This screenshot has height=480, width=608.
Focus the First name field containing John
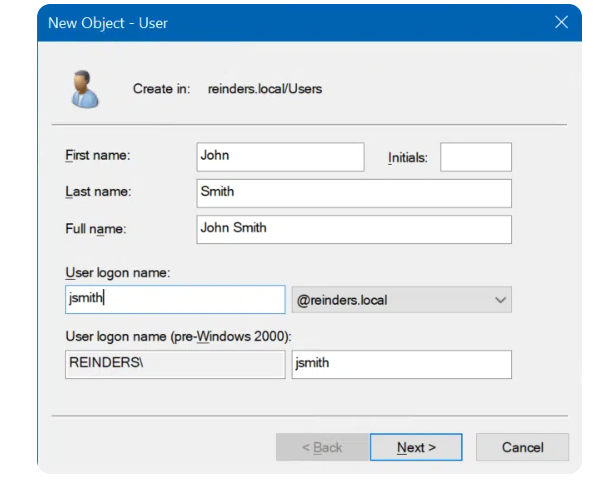(281, 156)
